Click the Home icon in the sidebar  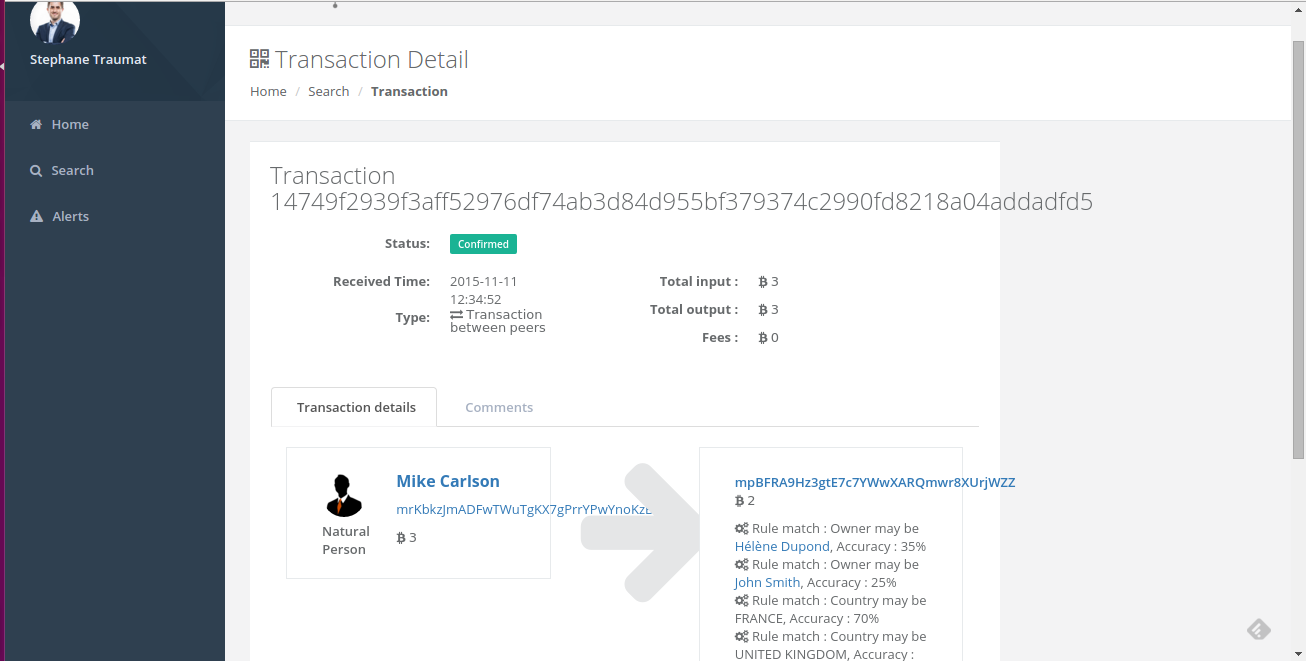[36, 125]
